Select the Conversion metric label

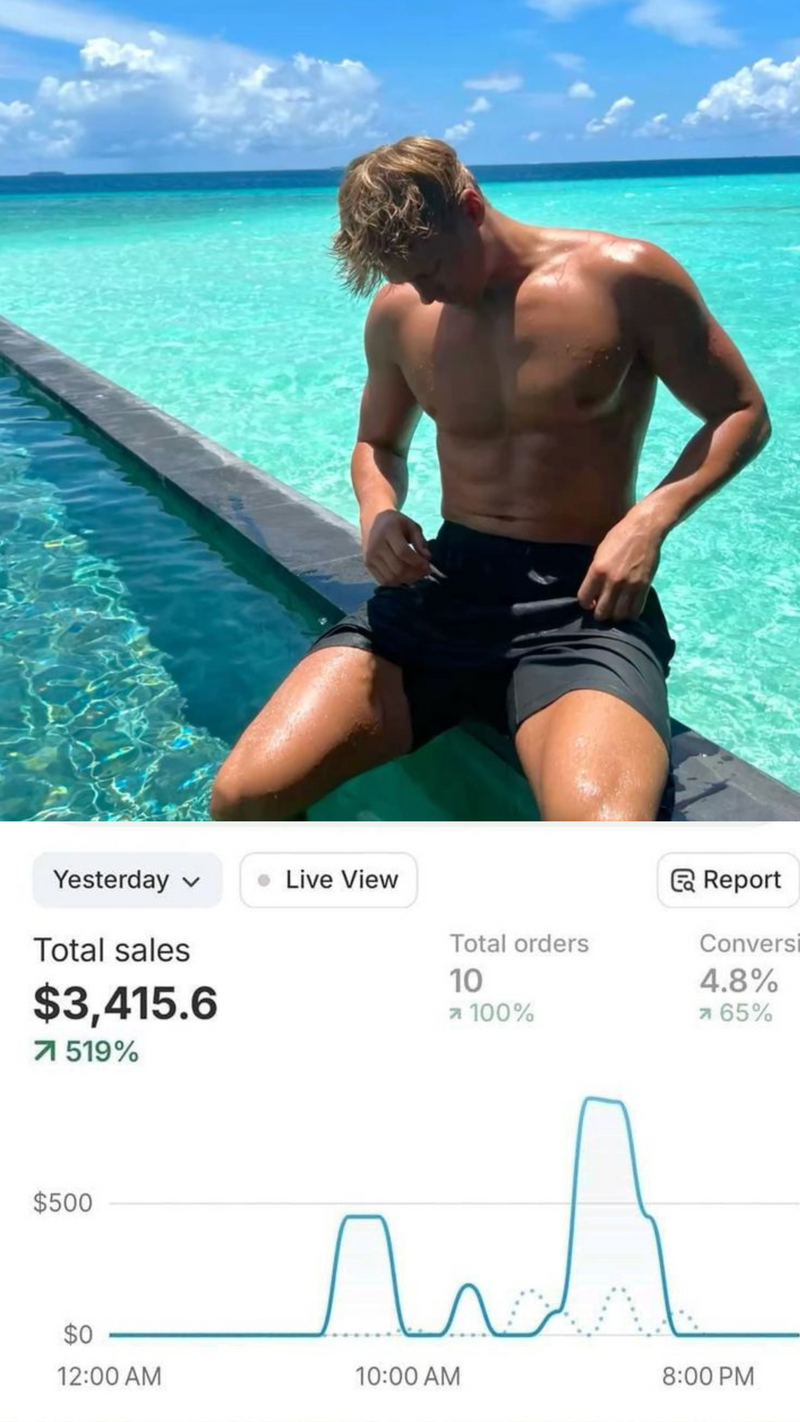pos(748,943)
